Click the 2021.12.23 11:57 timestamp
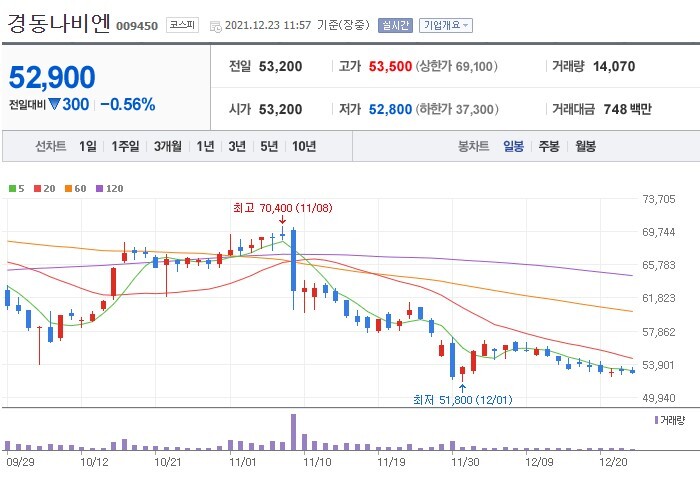Image resolution: width=700 pixels, height=488 pixels. (x=268, y=25)
